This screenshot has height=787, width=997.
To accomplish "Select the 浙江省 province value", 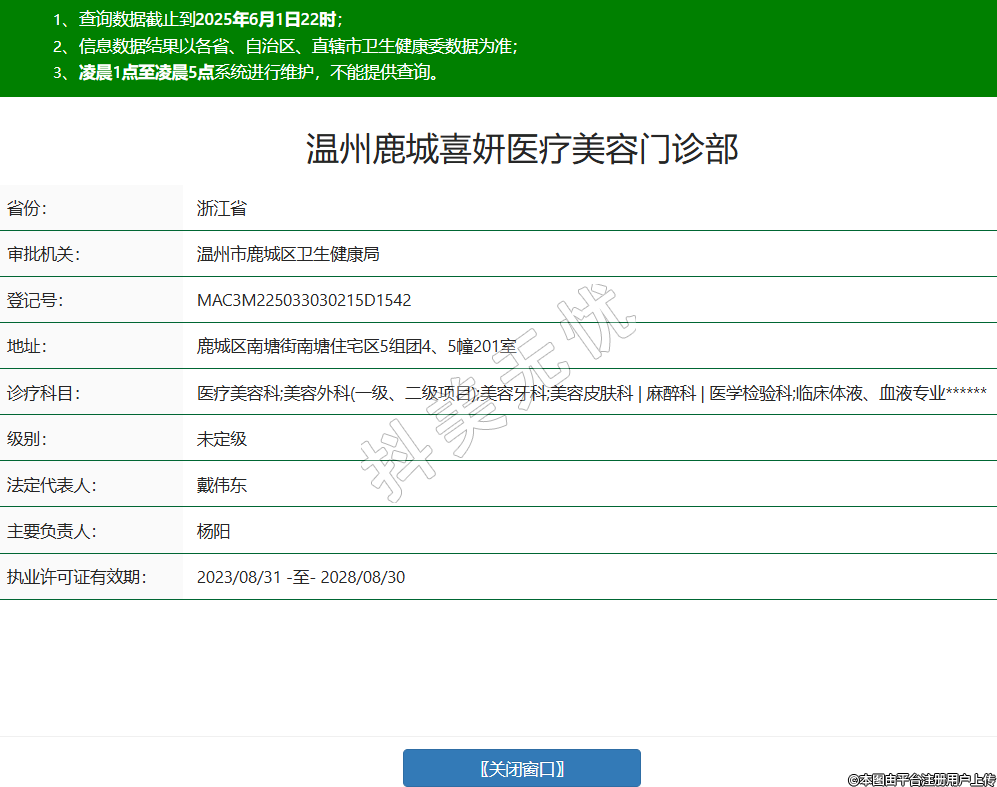I will [222, 208].
